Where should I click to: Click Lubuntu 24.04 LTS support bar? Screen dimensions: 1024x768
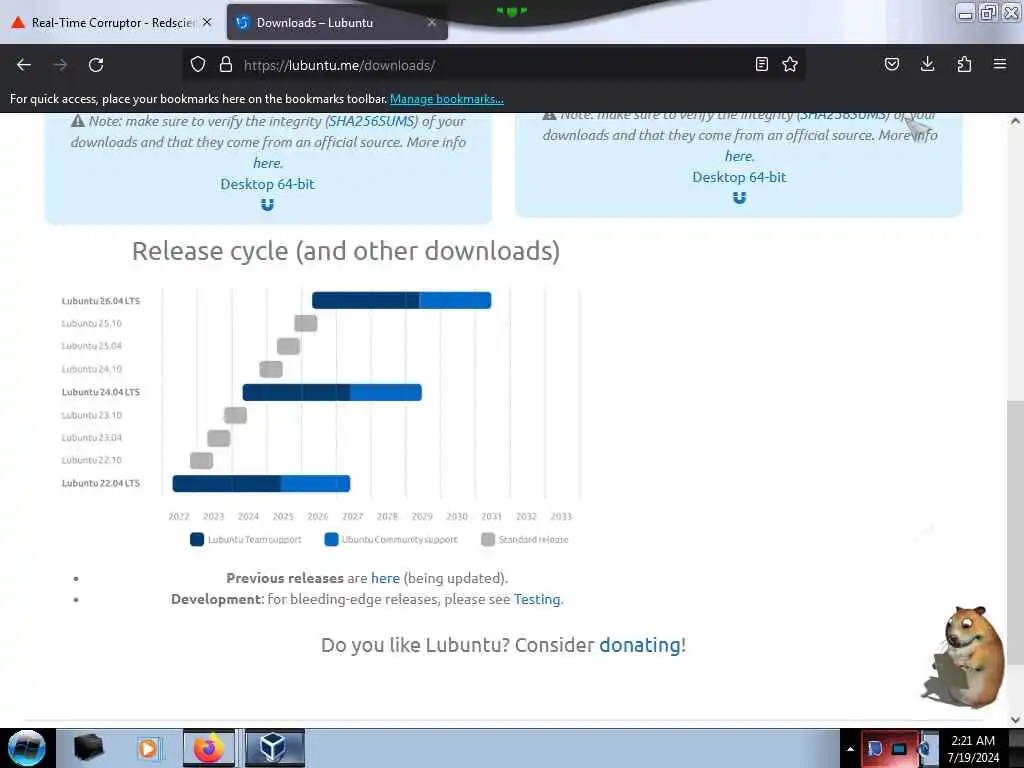point(332,392)
